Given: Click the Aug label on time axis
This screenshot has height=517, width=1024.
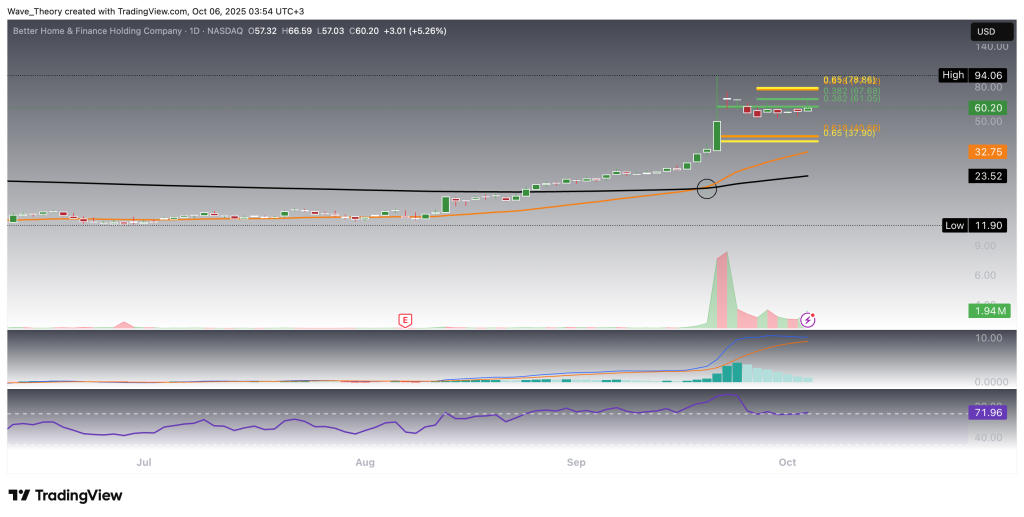Looking at the screenshot, I should tap(365, 462).
